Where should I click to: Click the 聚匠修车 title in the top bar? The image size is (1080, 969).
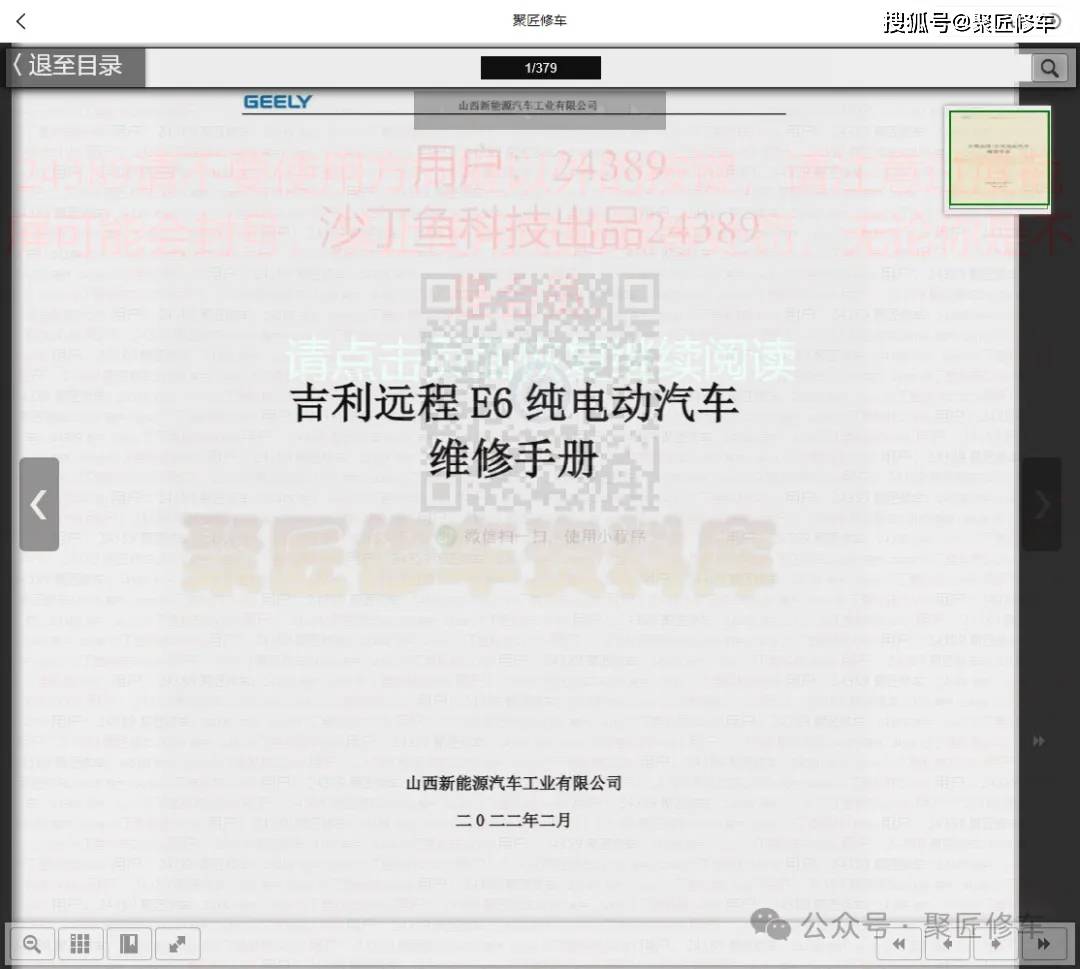[539, 21]
